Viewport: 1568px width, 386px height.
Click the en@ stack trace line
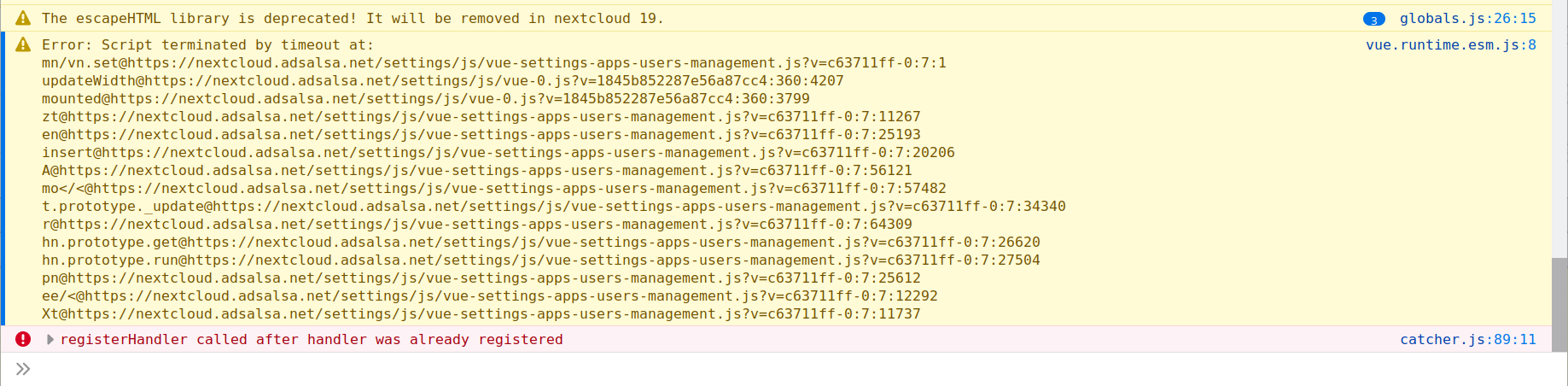481,134
